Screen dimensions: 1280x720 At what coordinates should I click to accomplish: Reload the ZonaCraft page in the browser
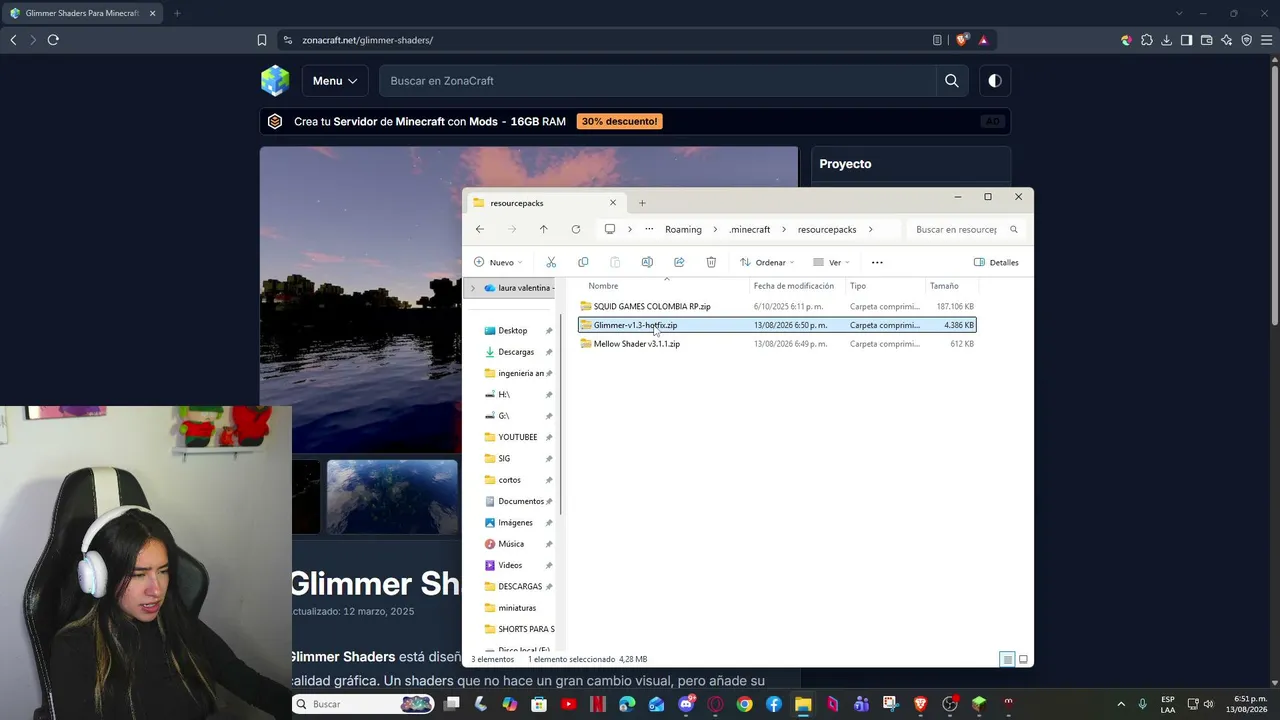click(53, 40)
